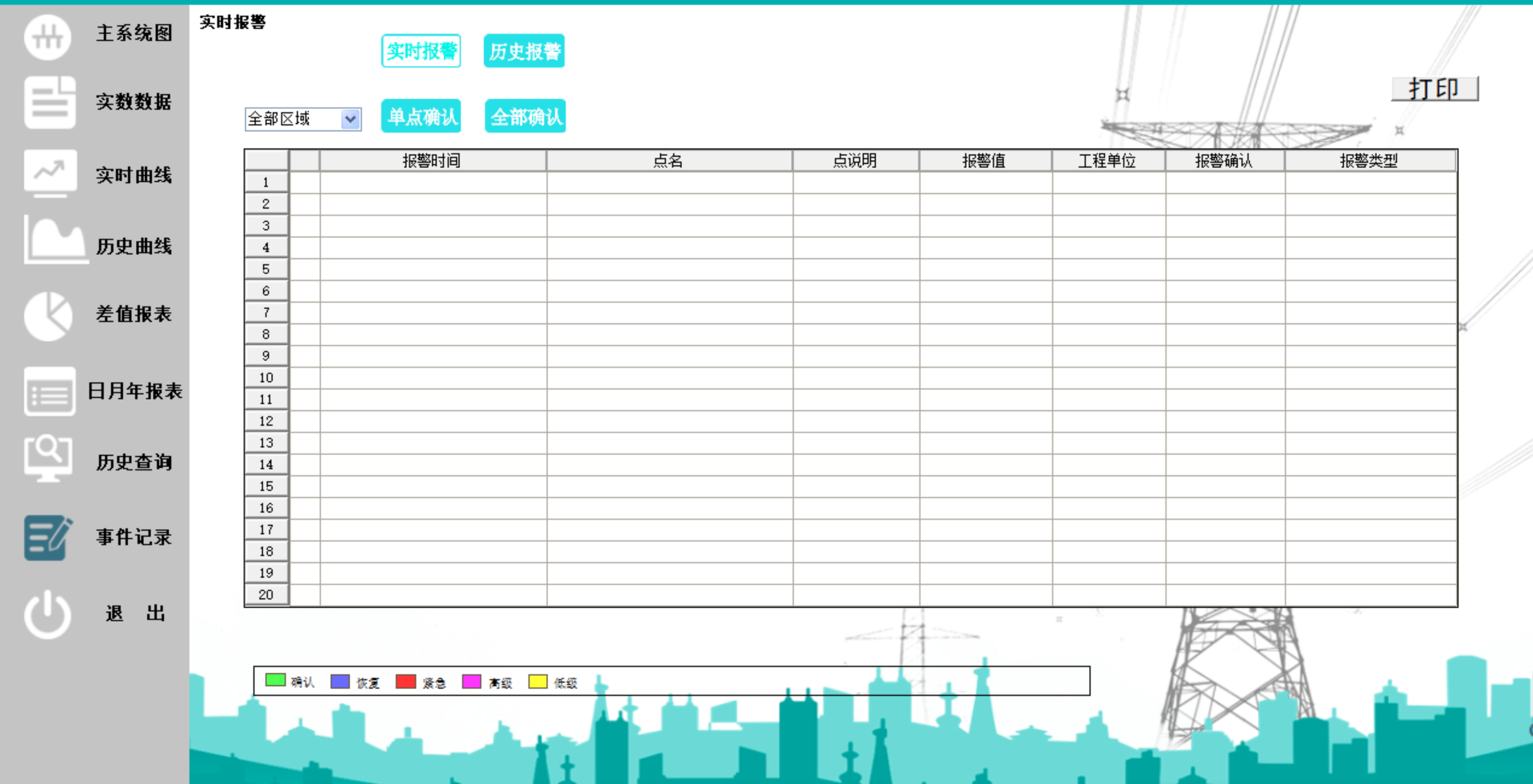The width and height of the screenshot is (1533, 784).
Task: Select the 实数数据 real-time data icon
Action: point(48,102)
